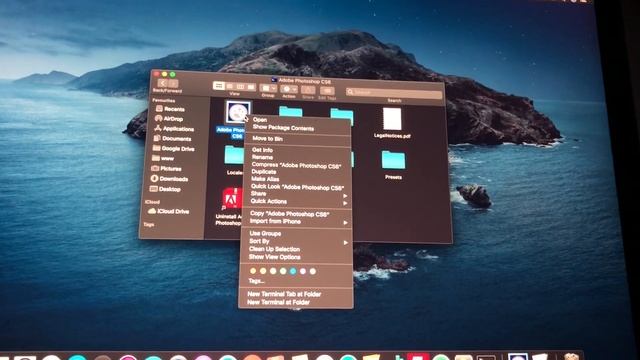Apply the purple tag color dot

(x=303, y=271)
